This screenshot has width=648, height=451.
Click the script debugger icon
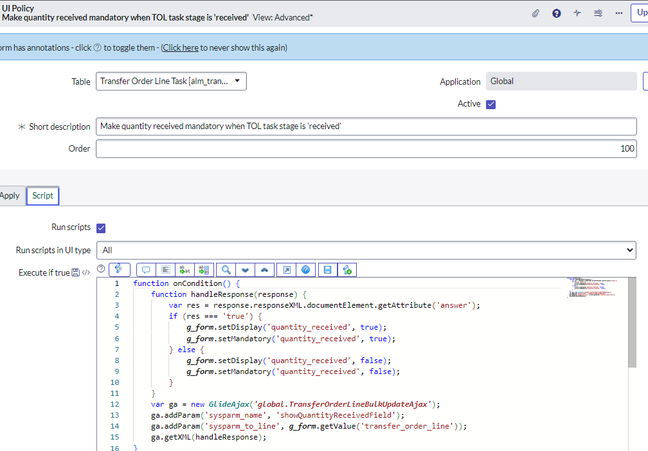point(347,270)
